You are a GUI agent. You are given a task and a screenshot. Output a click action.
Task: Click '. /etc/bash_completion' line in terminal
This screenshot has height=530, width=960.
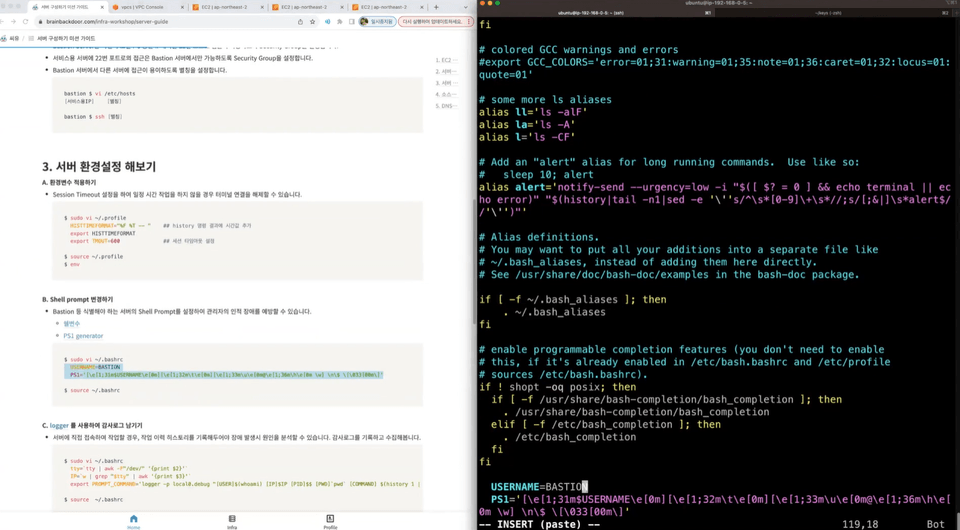pyautogui.click(x=569, y=437)
